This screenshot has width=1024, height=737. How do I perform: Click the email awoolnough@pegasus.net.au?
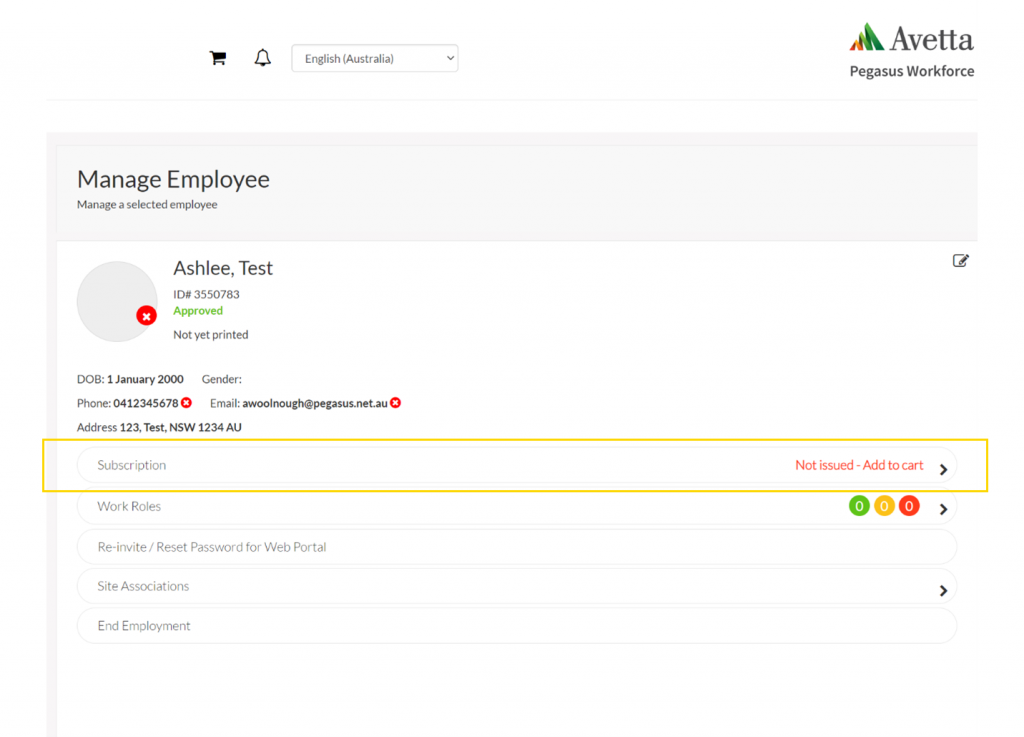315,403
